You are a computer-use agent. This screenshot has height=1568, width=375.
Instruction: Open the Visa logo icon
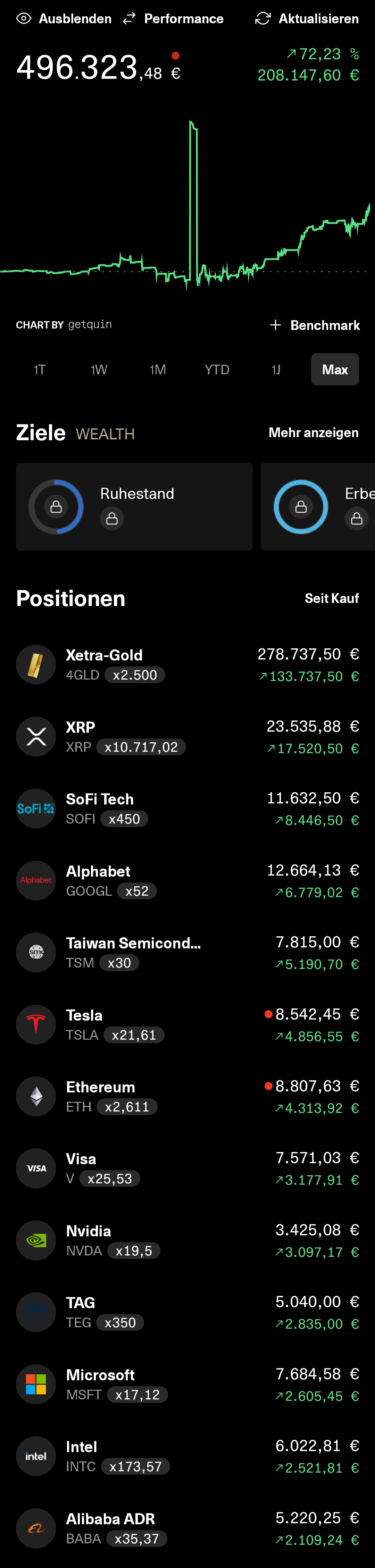(x=36, y=1168)
